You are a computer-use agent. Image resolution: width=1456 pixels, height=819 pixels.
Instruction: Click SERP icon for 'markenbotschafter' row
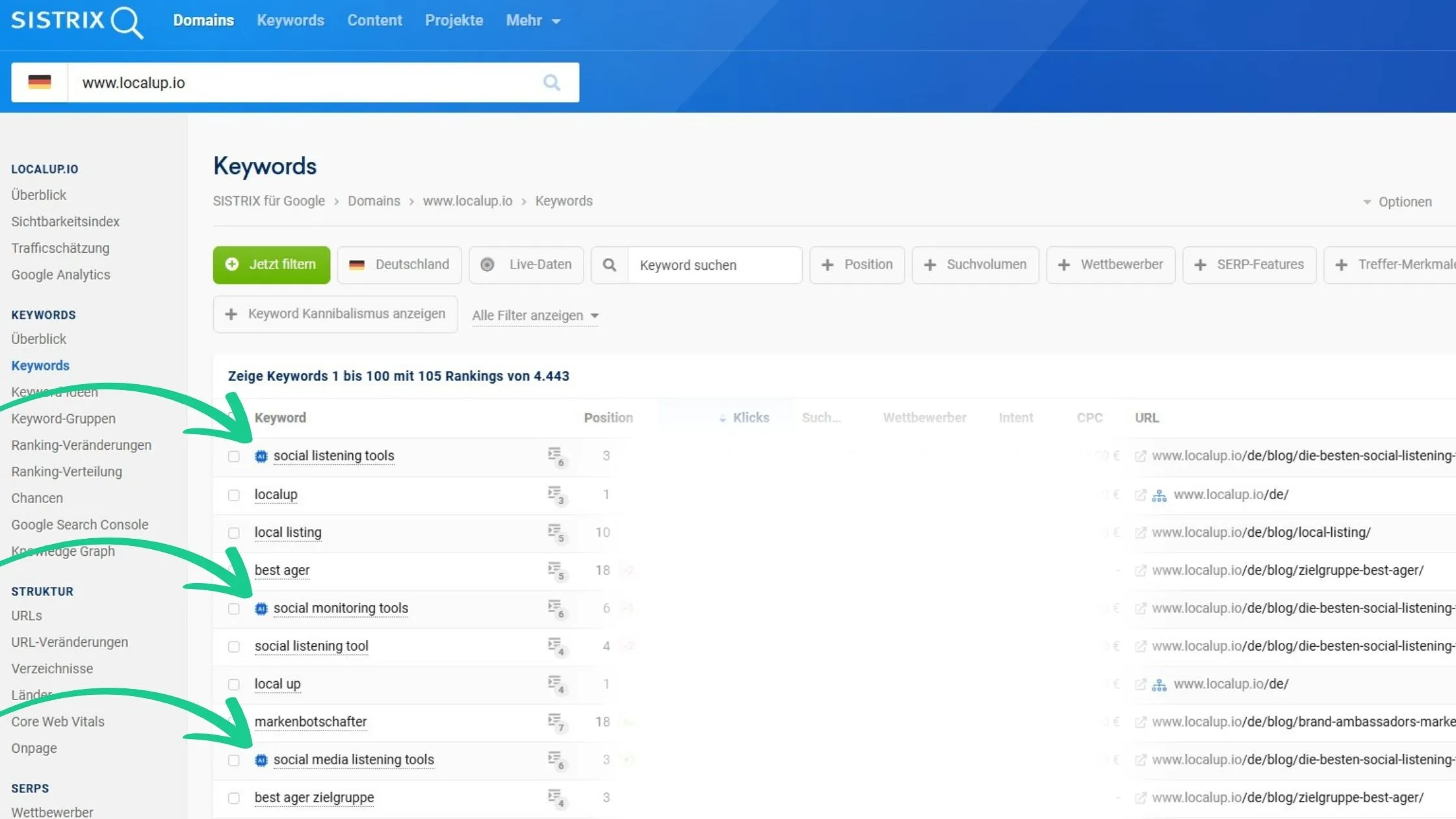click(x=554, y=720)
